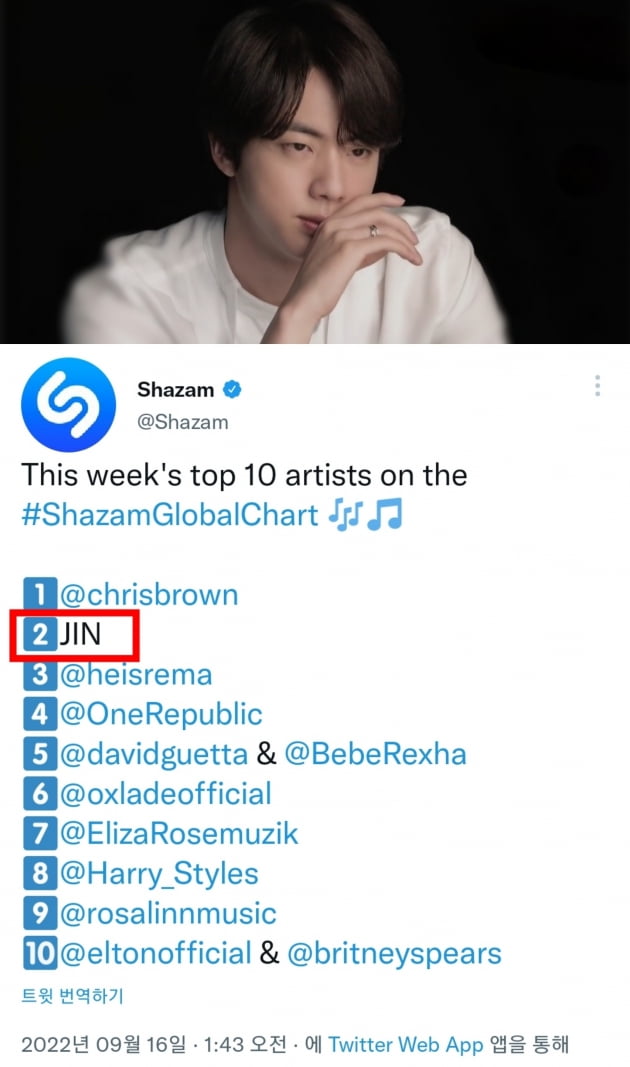630x1067 pixels.
Task: Visit the @britneyspears mention
Action: click(x=395, y=954)
